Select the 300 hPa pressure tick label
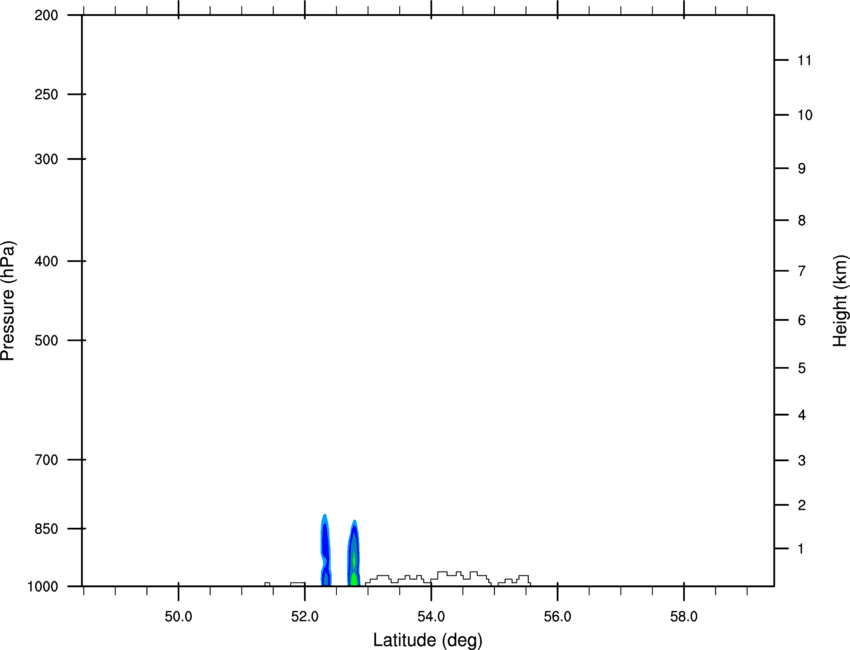 pyautogui.click(x=46, y=159)
